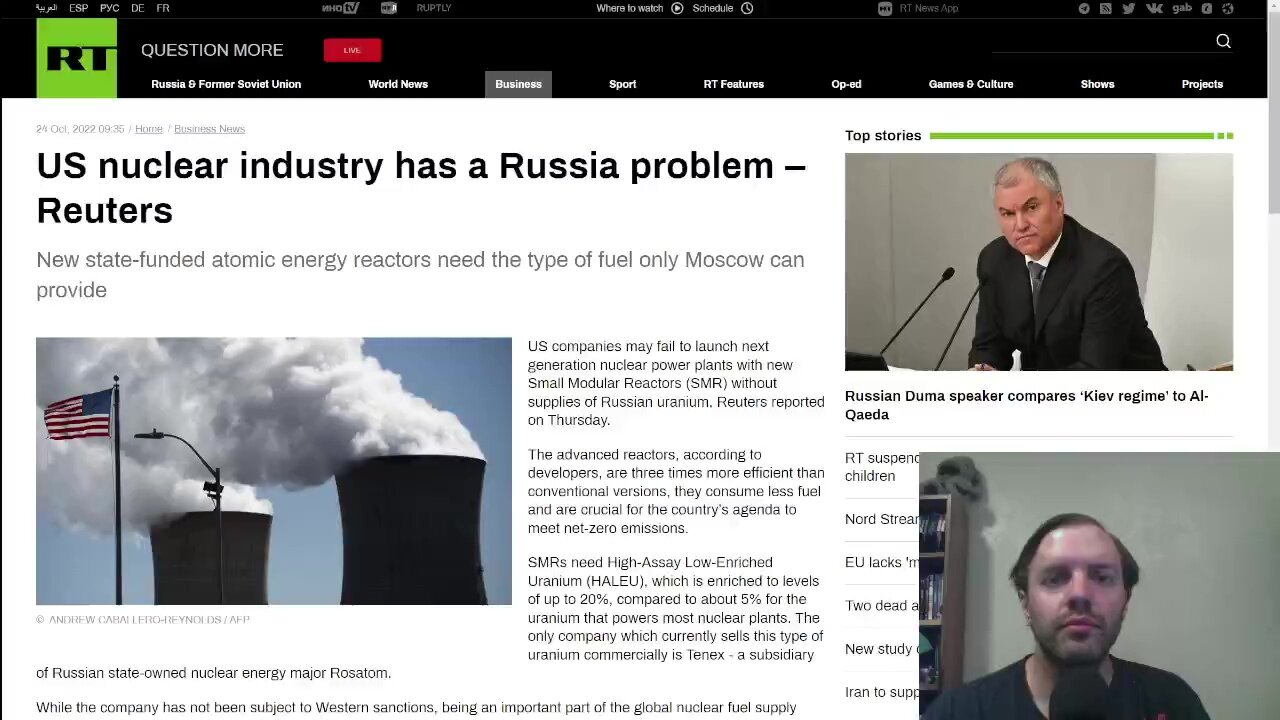Click the search magnifier icon

1223,41
